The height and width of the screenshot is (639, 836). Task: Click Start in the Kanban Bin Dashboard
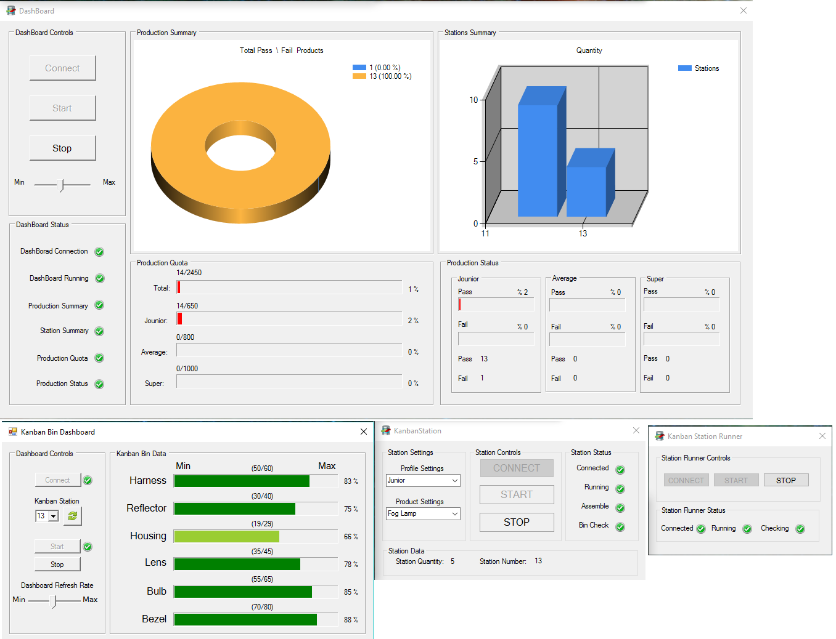[x=58, y=546]
